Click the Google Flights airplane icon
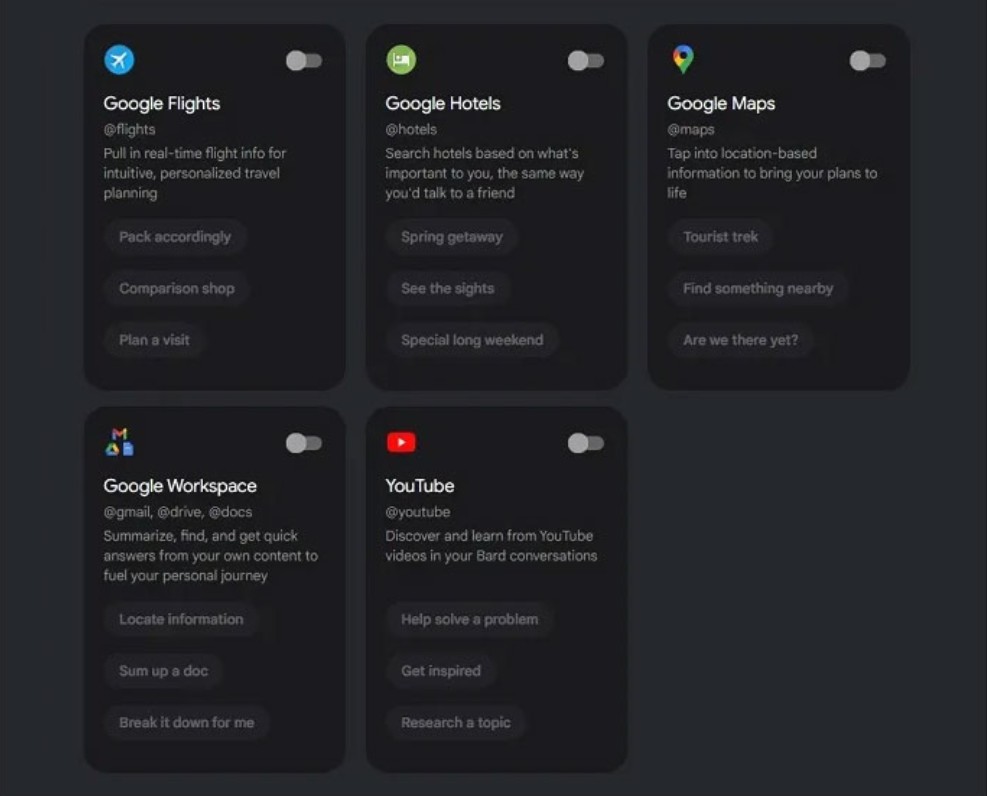Viewport: 987px width, 796px height. pyautogui.click(x=119, y=60)
